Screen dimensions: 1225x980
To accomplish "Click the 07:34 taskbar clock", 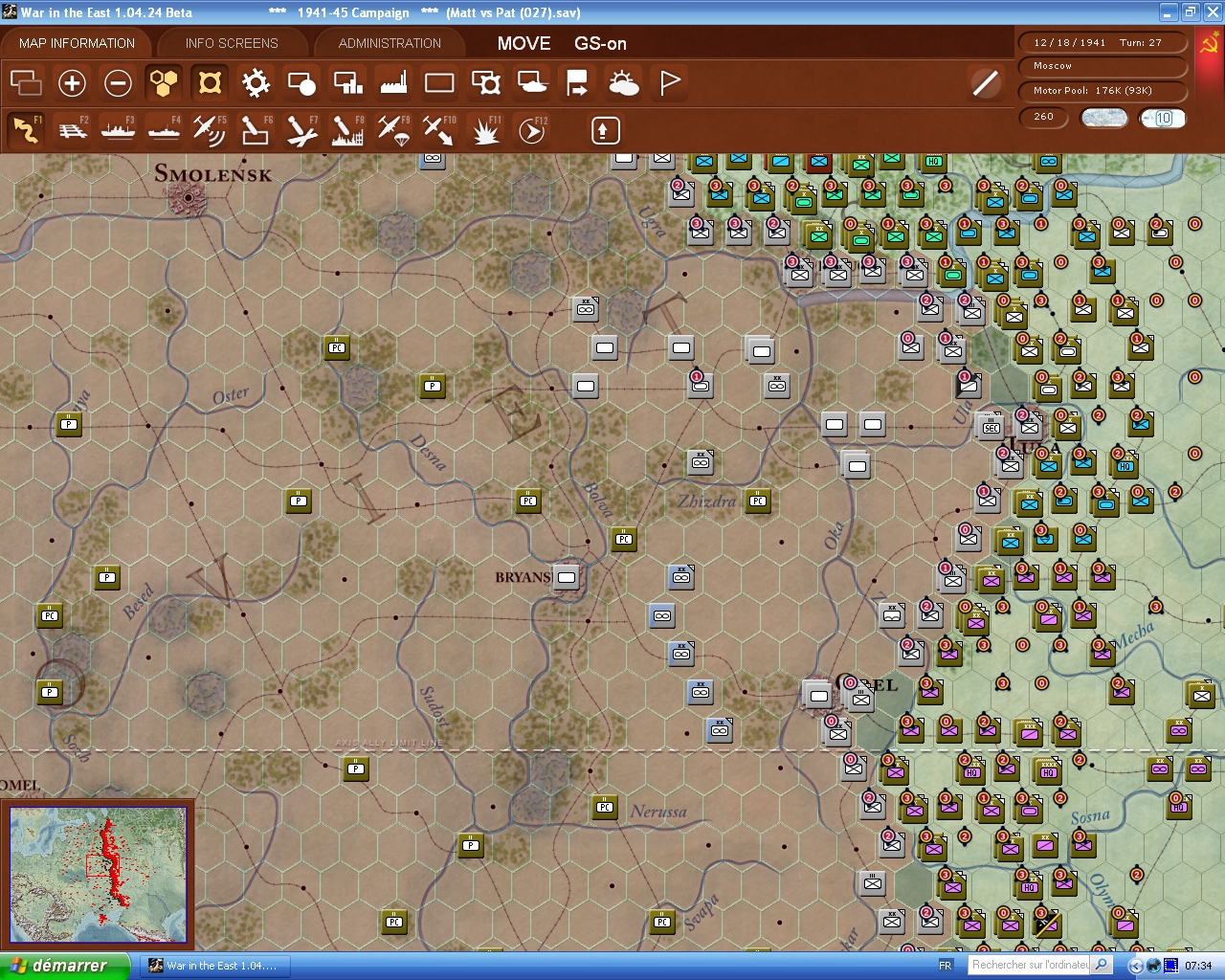I will click(1198, 966).
